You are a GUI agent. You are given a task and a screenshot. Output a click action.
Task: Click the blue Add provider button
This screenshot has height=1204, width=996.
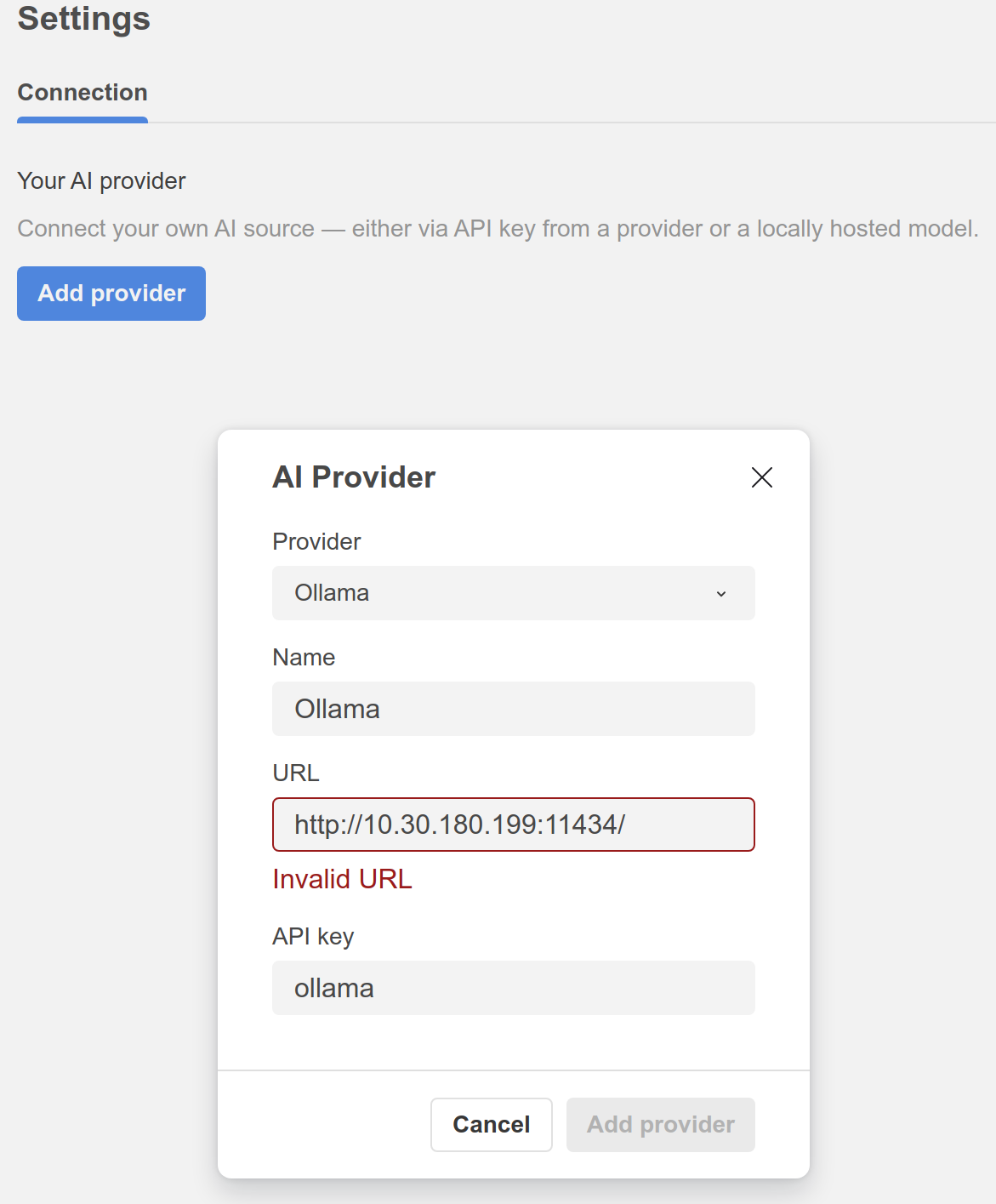click(111, 294)
